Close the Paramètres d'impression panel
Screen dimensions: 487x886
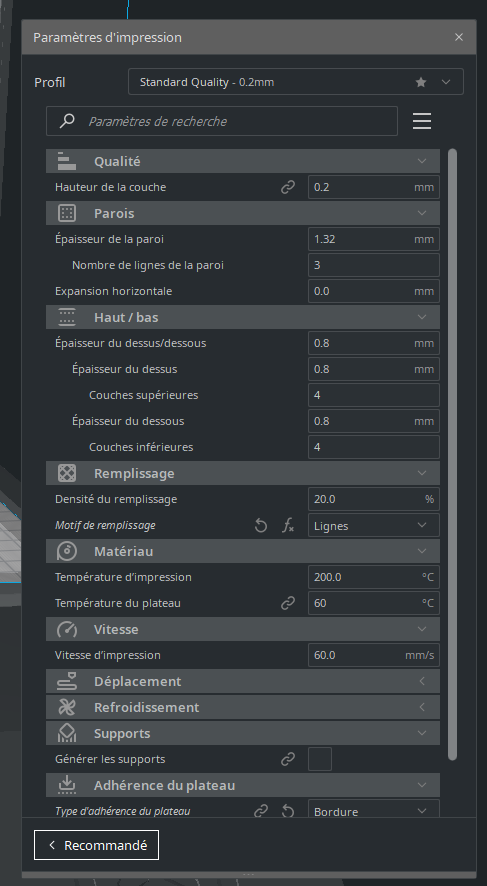[459, 37]
